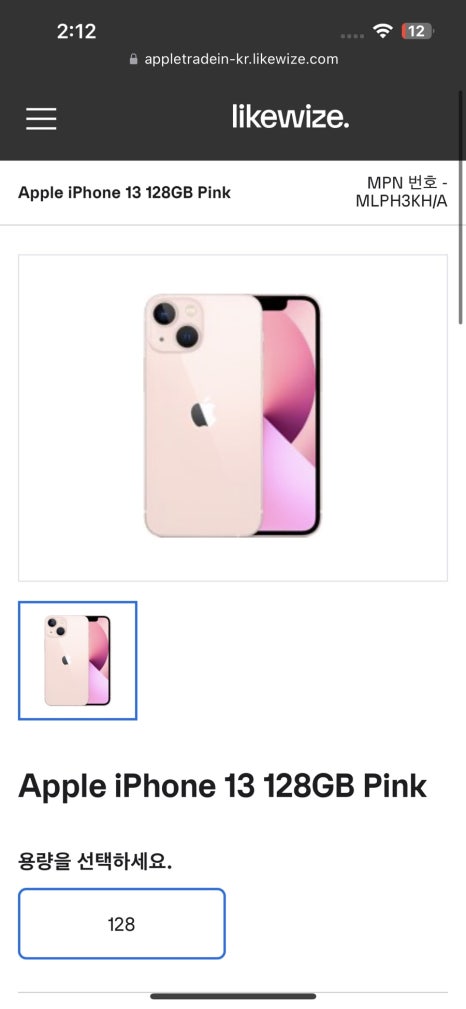
Task: Select the 128 capacity option
Action: [x=122, y=924]
